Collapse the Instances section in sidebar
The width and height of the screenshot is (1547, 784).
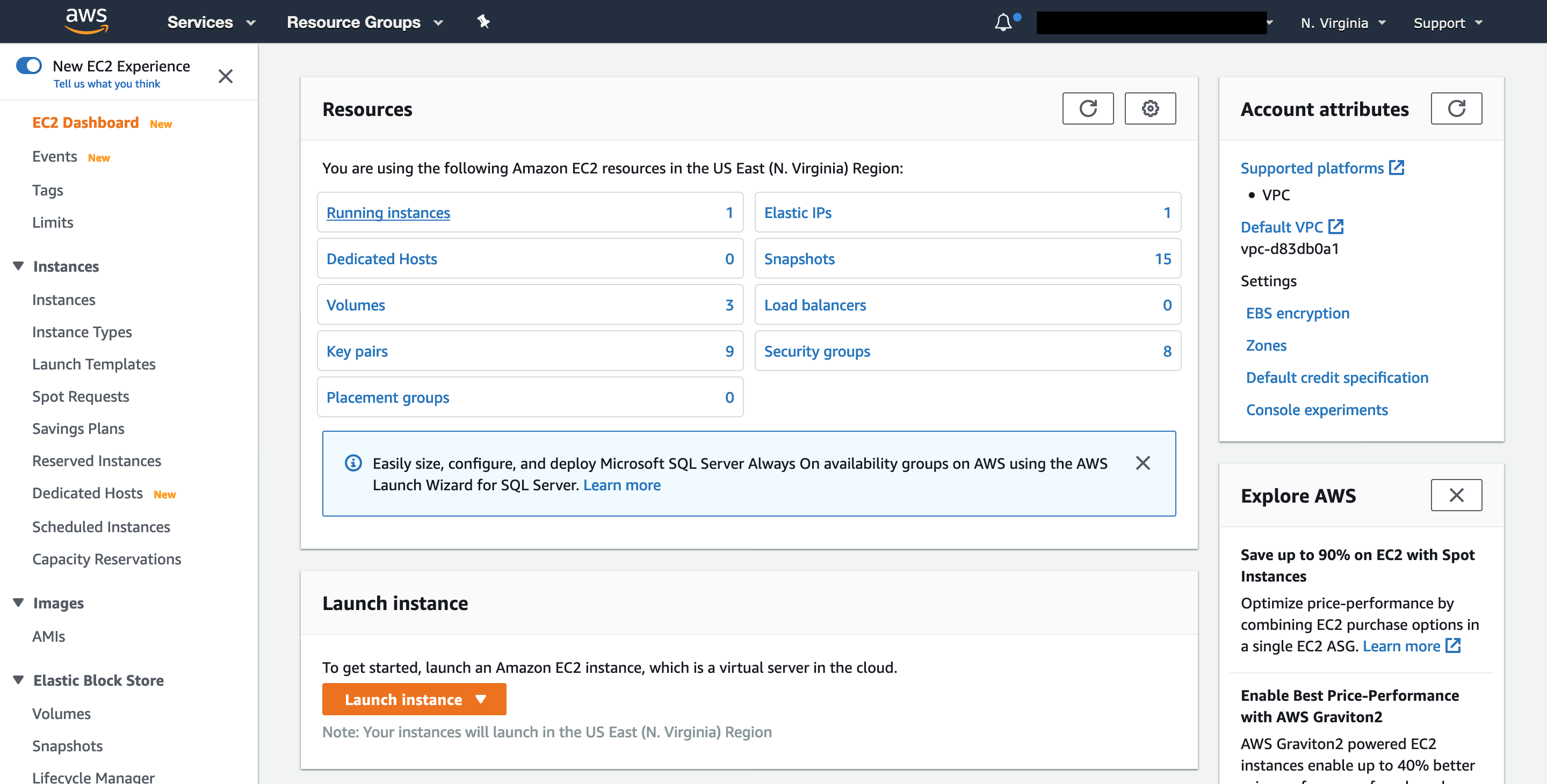pyautogui.click(x=17, y=266)
